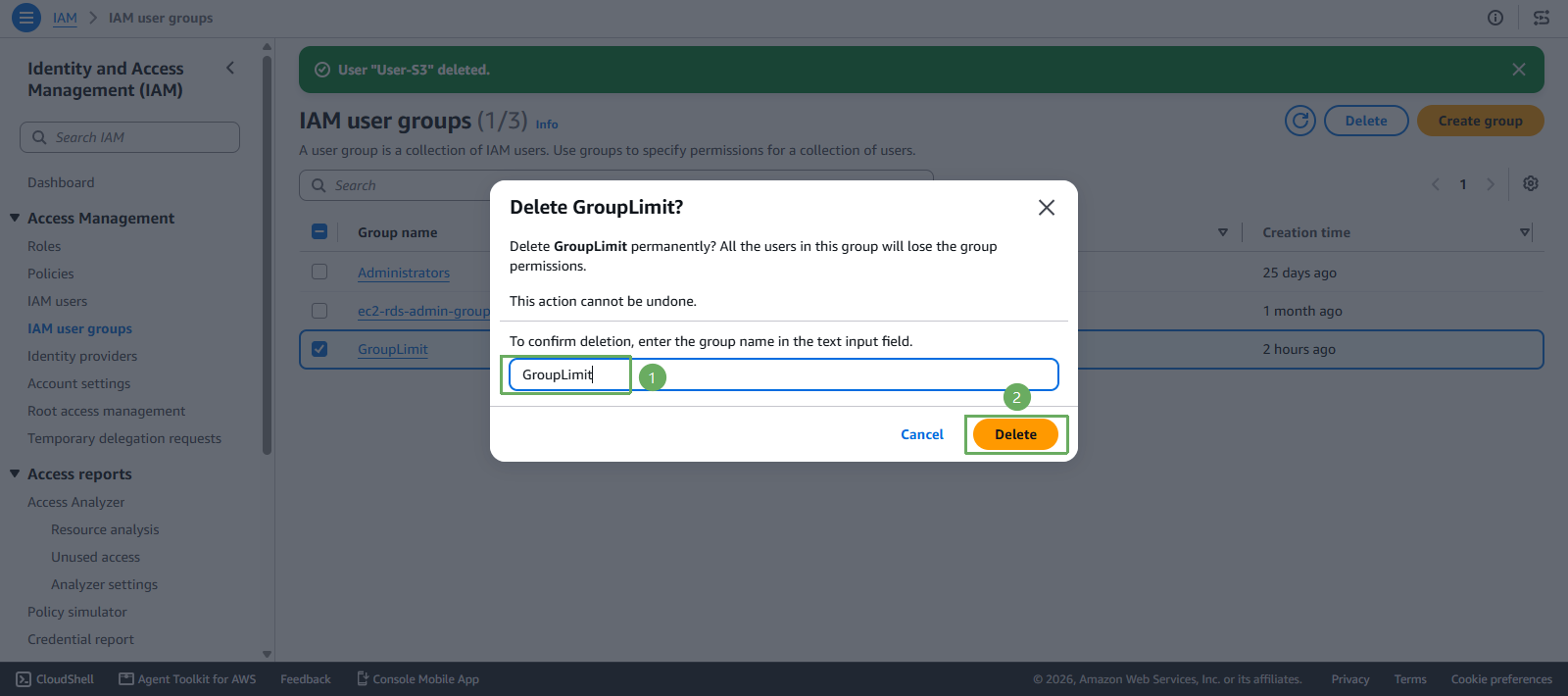Click page number 1 in pagination

1463,184
